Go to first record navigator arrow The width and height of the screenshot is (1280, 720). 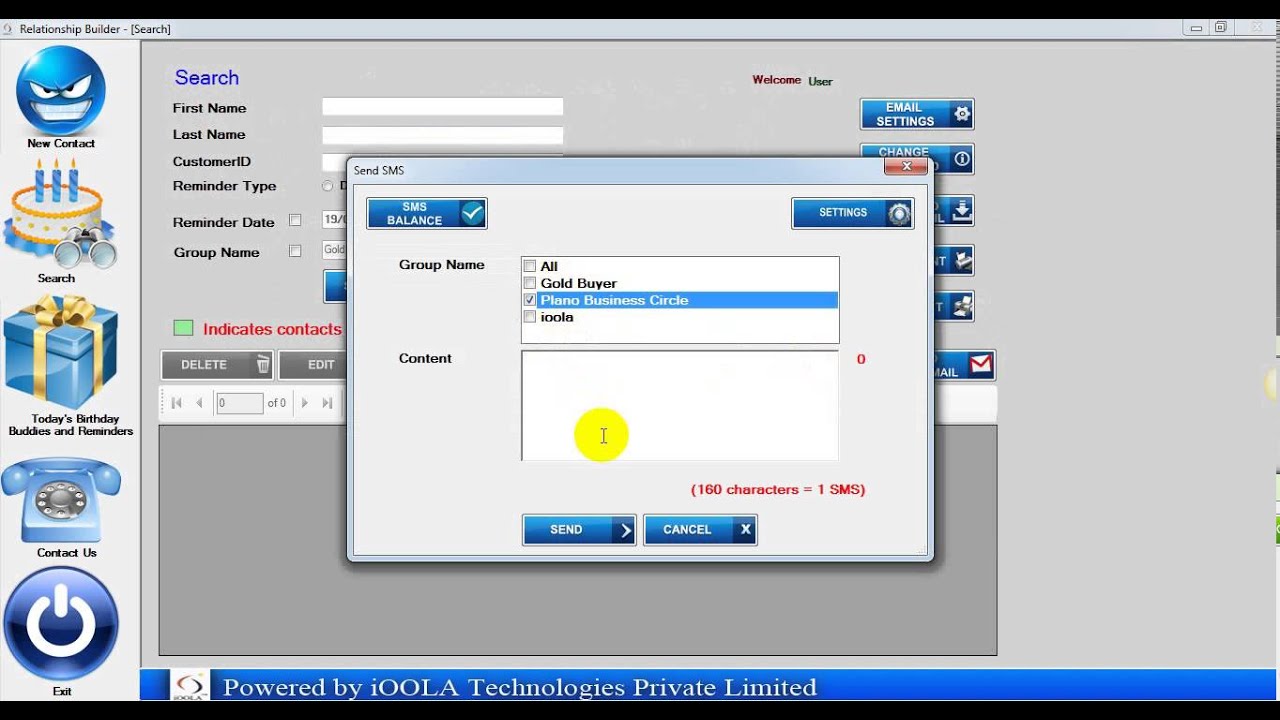click(177, 403)
